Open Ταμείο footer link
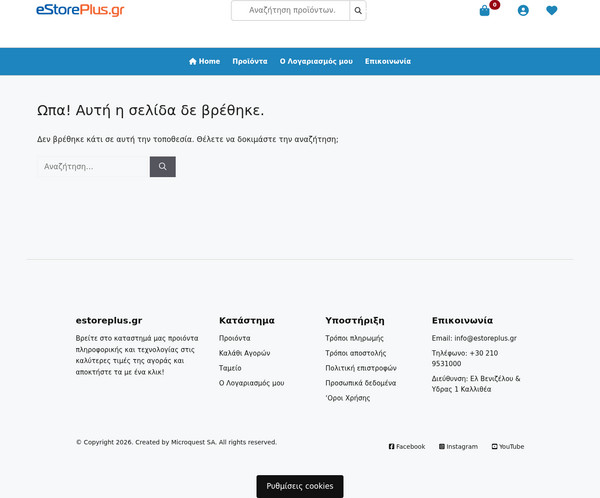This screenshot has height=498, width=600. pyautogui.click(x=230, y=368)
